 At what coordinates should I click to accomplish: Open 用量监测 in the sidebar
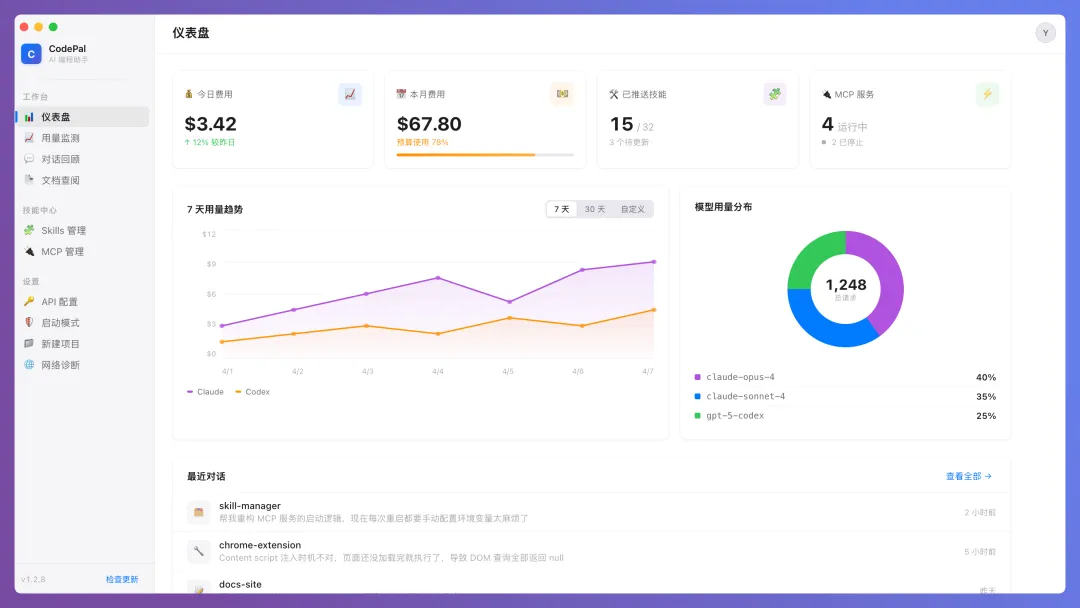[x=60, y=138]
